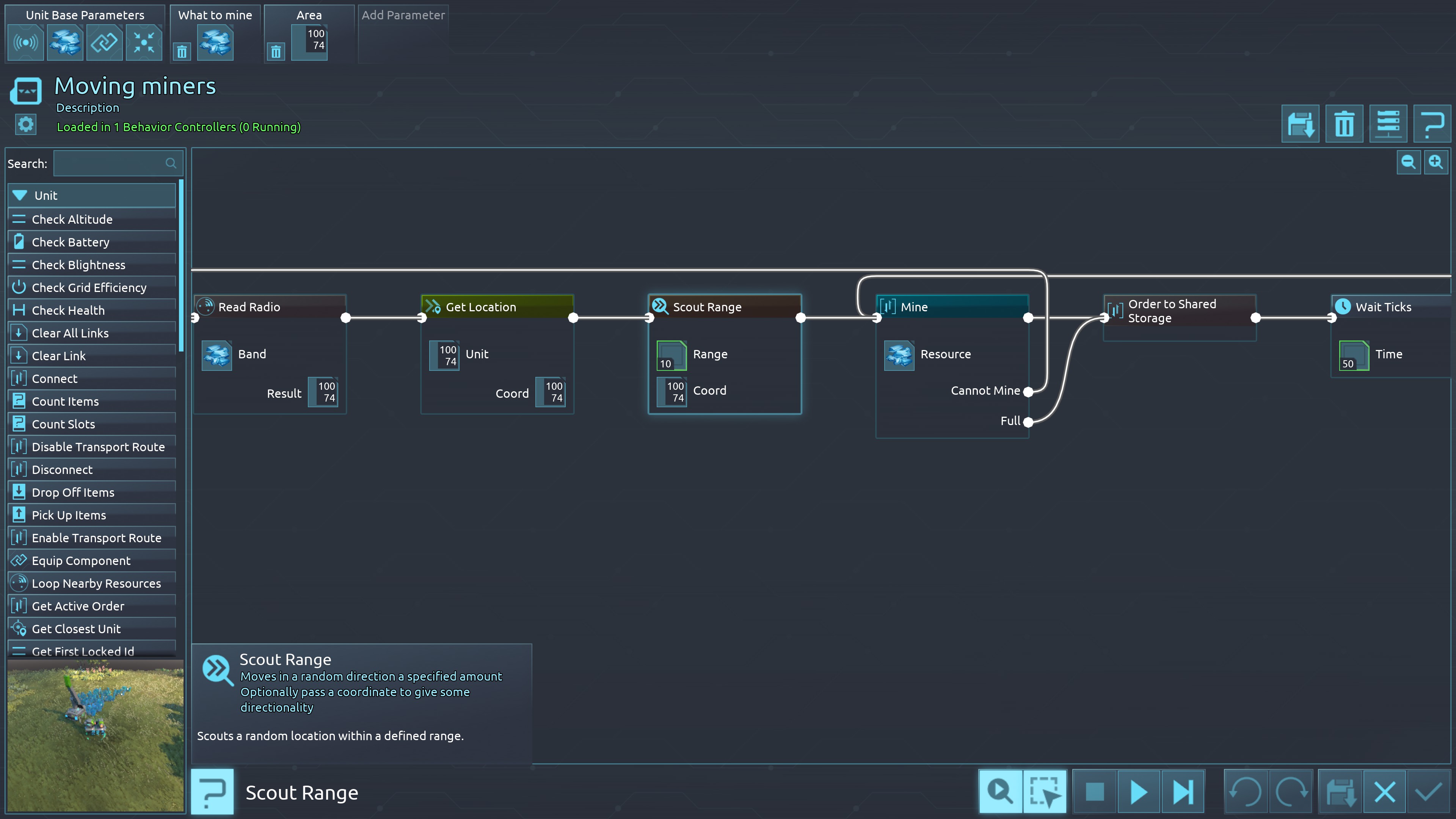This screenshot has height=819, width=1456.
Task: Click the Search input field
Action: point(110,163)
